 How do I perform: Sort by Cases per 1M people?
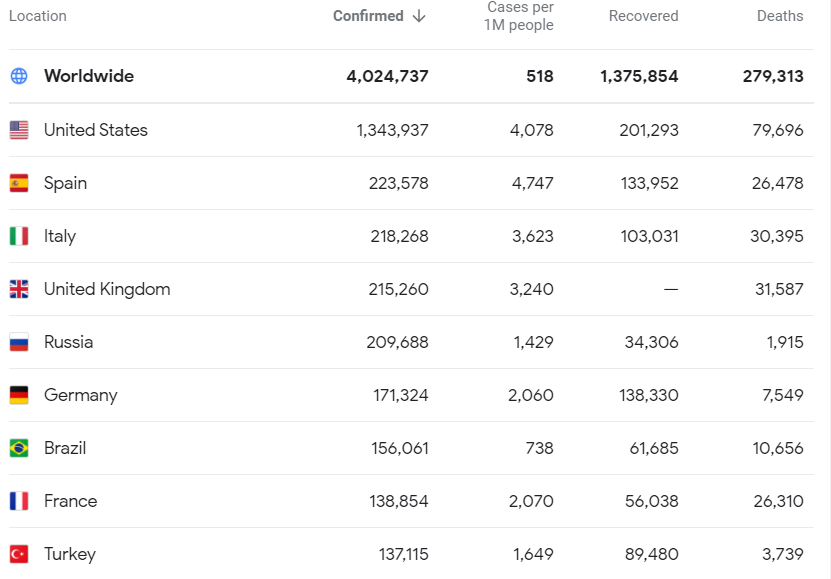519,16
